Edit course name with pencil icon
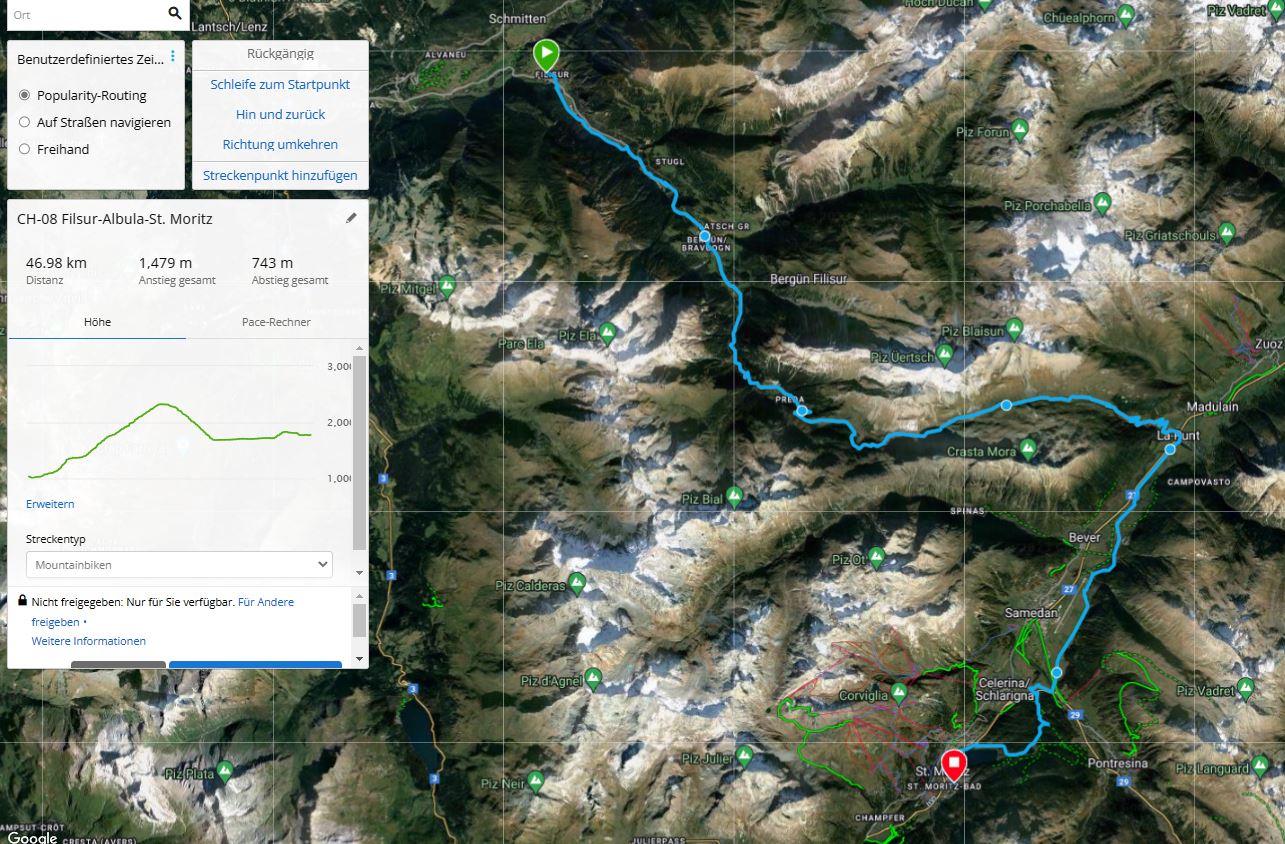The height and width of the screenshot is (844, 1285). tap(351, 218)
